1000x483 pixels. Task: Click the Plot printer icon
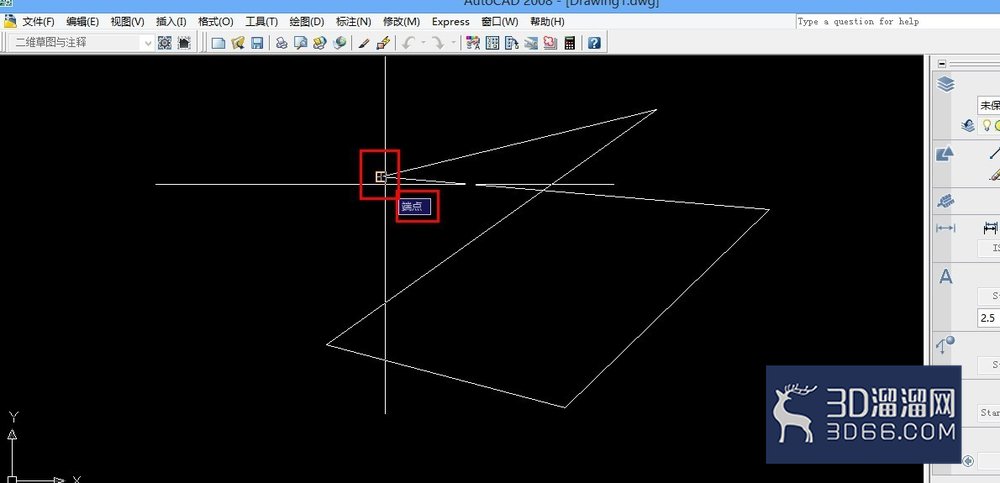point(281,43)
